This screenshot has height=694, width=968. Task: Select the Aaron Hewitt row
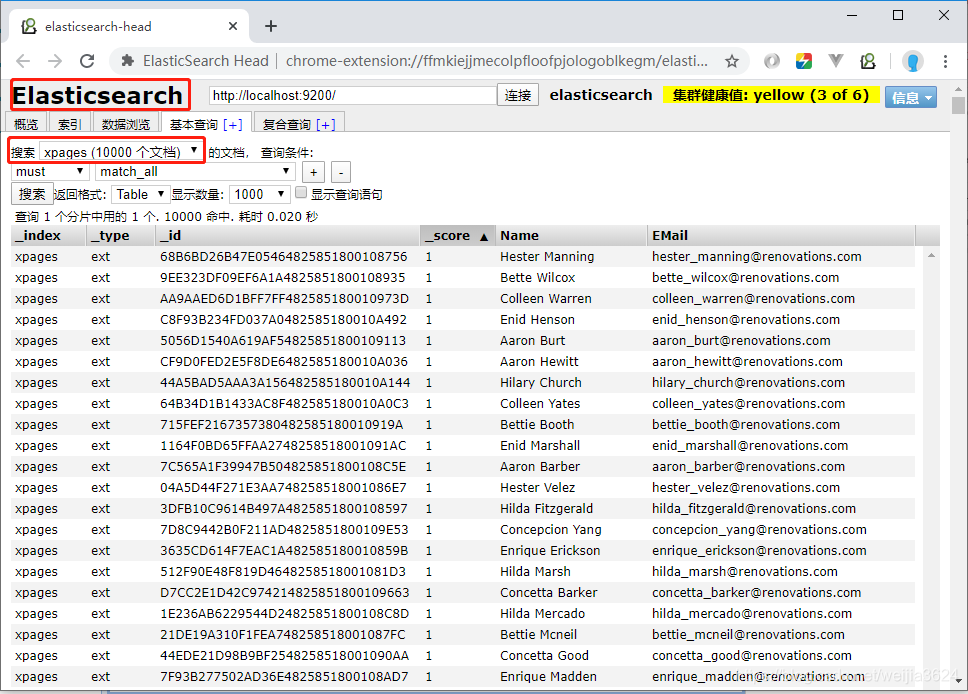(463, 361)
